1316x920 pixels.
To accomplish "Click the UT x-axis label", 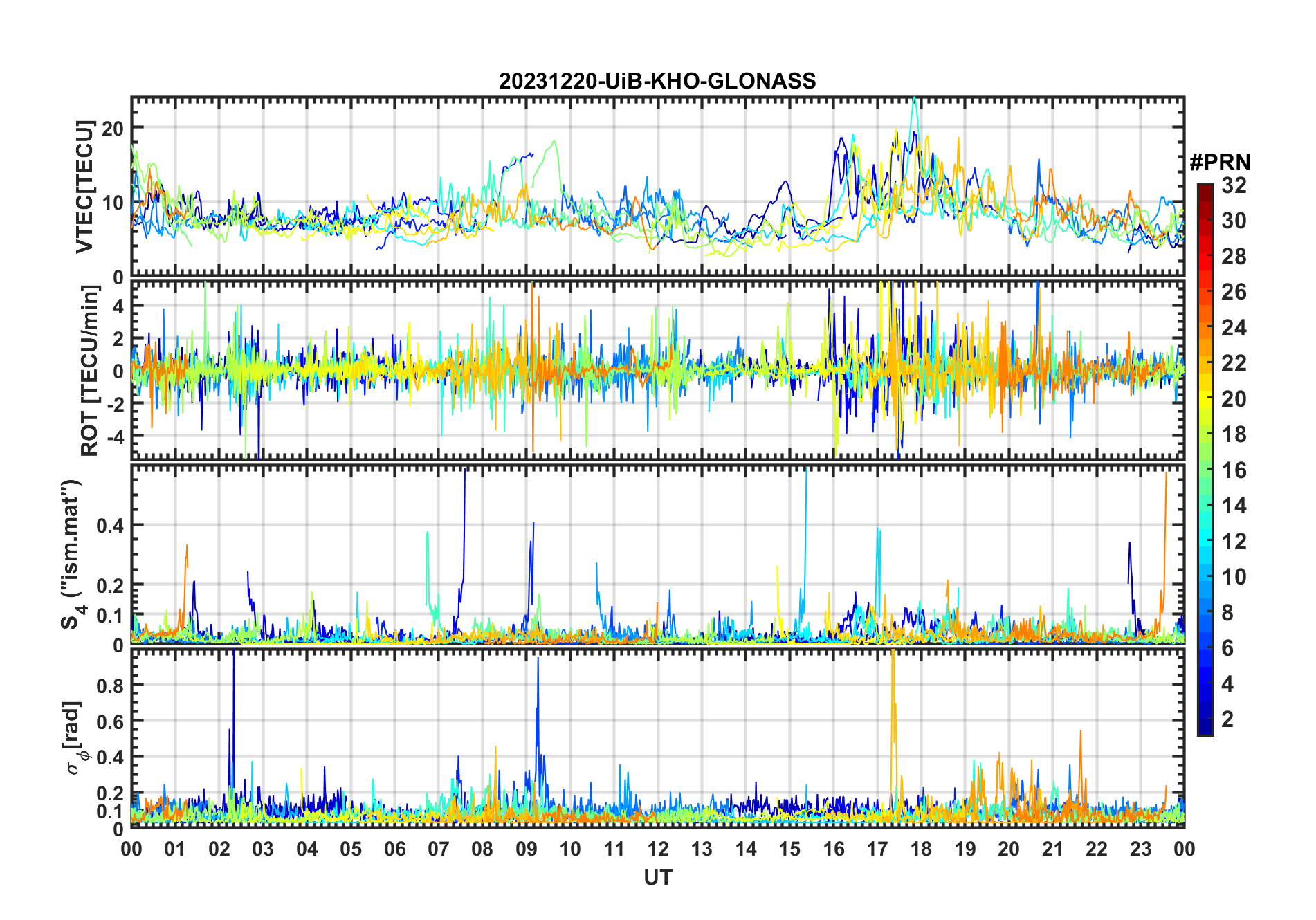I will click(x=657, y=877).
